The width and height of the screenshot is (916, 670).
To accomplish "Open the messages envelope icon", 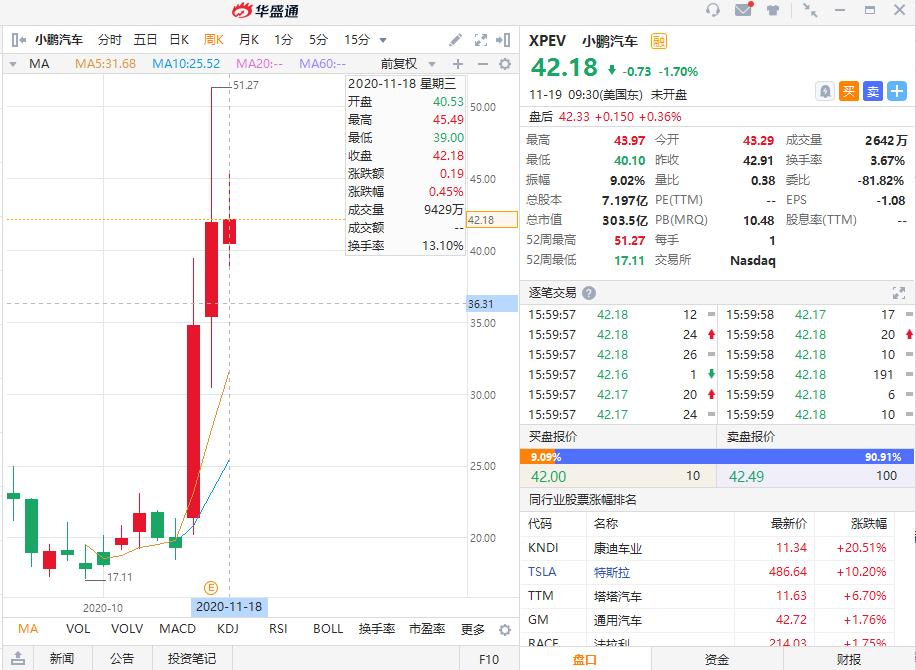I will coord(744,9).
